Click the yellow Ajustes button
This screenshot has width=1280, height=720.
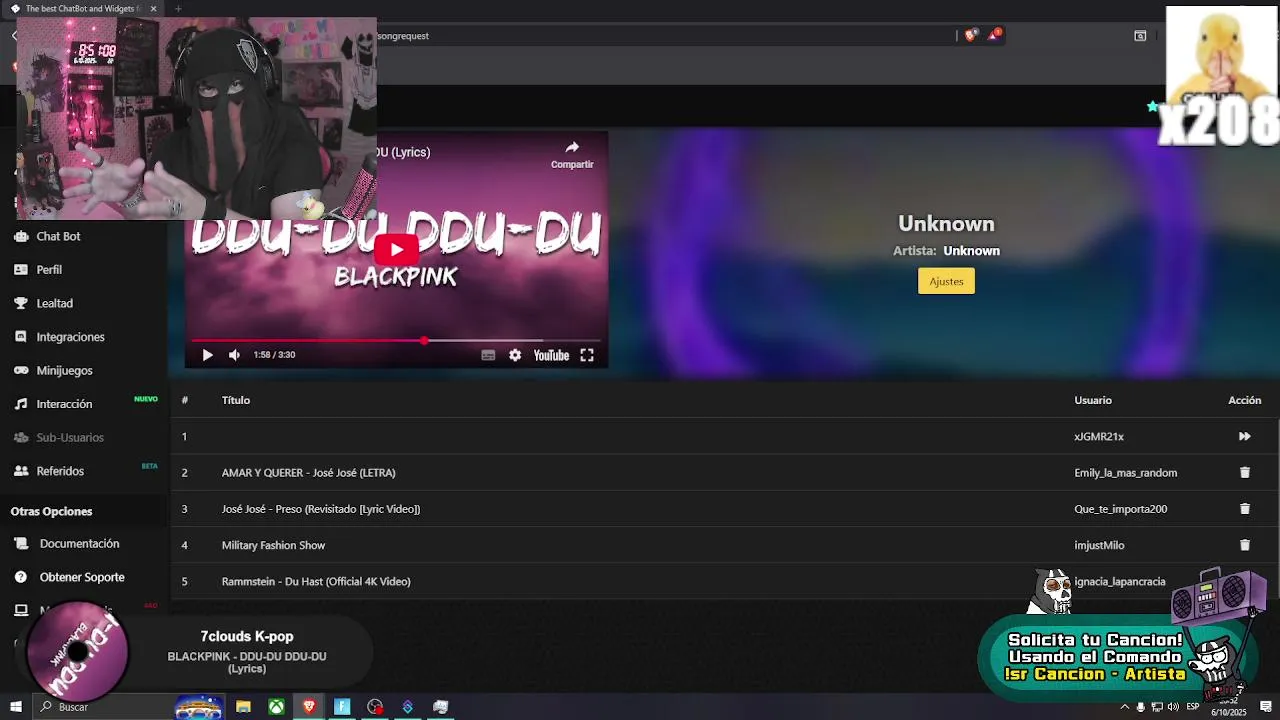(x=946, y=281)
